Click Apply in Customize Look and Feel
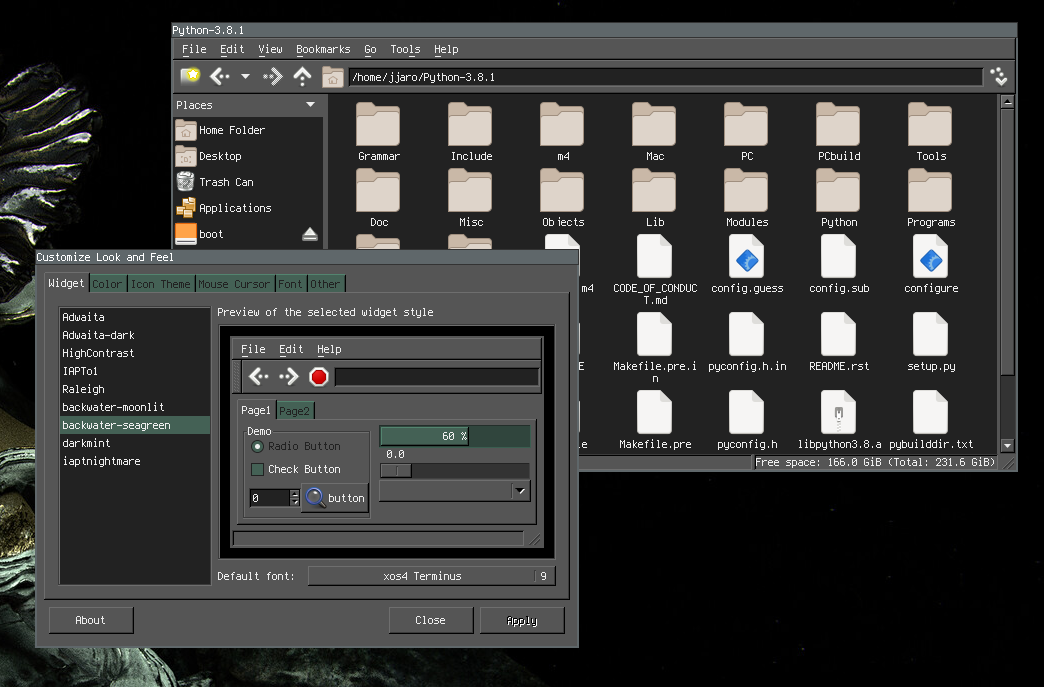Viewport: 1044px width, 687px height. (x=522, y=620)
